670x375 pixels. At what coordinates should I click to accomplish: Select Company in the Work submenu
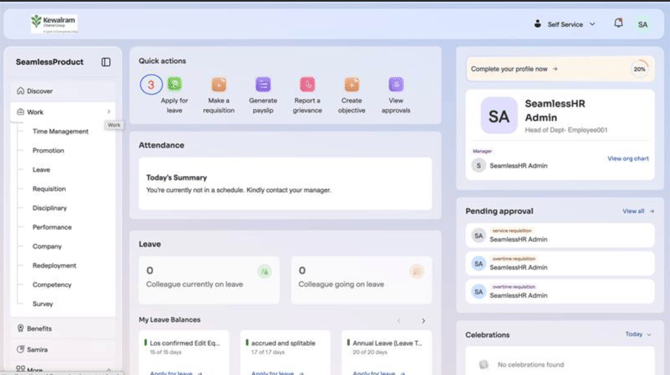point(47,246)
